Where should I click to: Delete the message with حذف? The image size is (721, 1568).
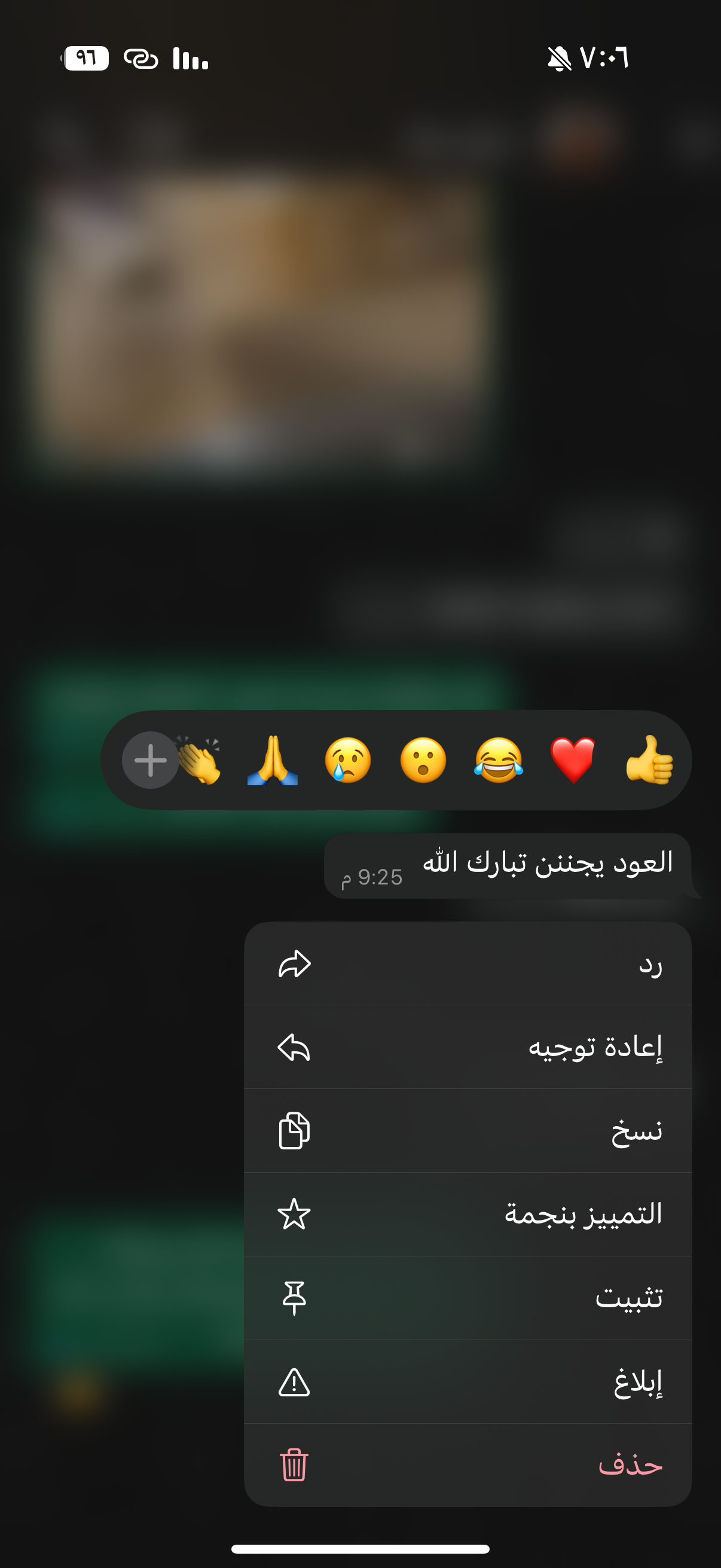(468, 1465)
